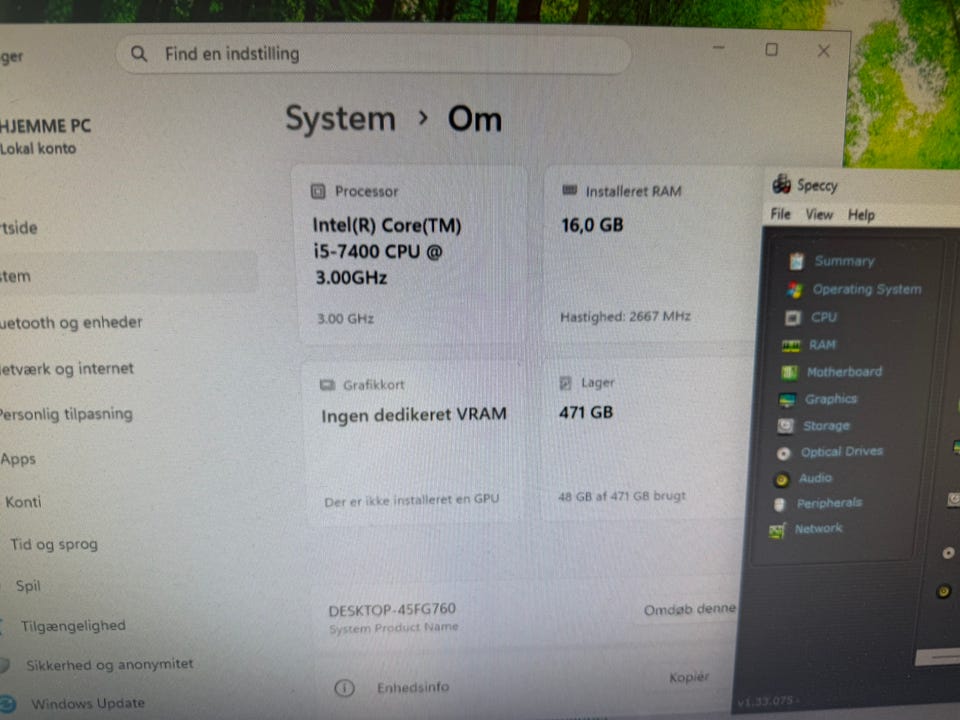Focus the Find en indstilling search field
Screen dimensions: 960x720
pos(373,54)
